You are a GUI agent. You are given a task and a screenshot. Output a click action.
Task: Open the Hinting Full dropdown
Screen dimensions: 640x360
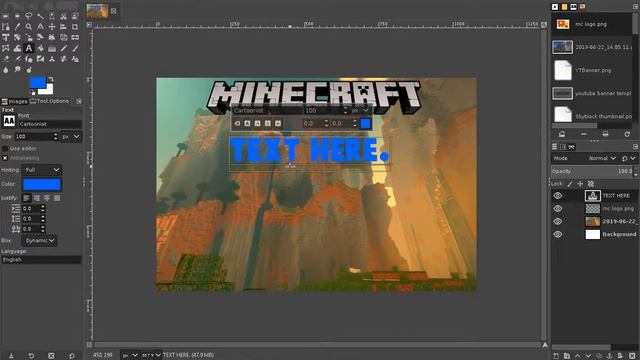coord(42,170)
